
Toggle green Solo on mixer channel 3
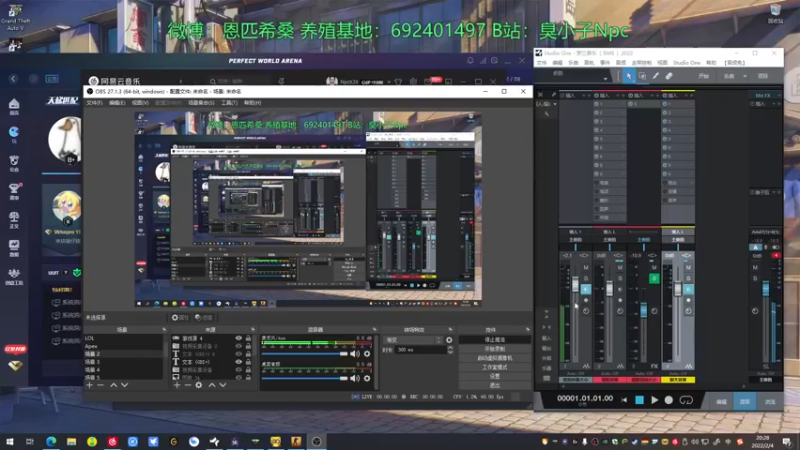[x=654, y=279]
